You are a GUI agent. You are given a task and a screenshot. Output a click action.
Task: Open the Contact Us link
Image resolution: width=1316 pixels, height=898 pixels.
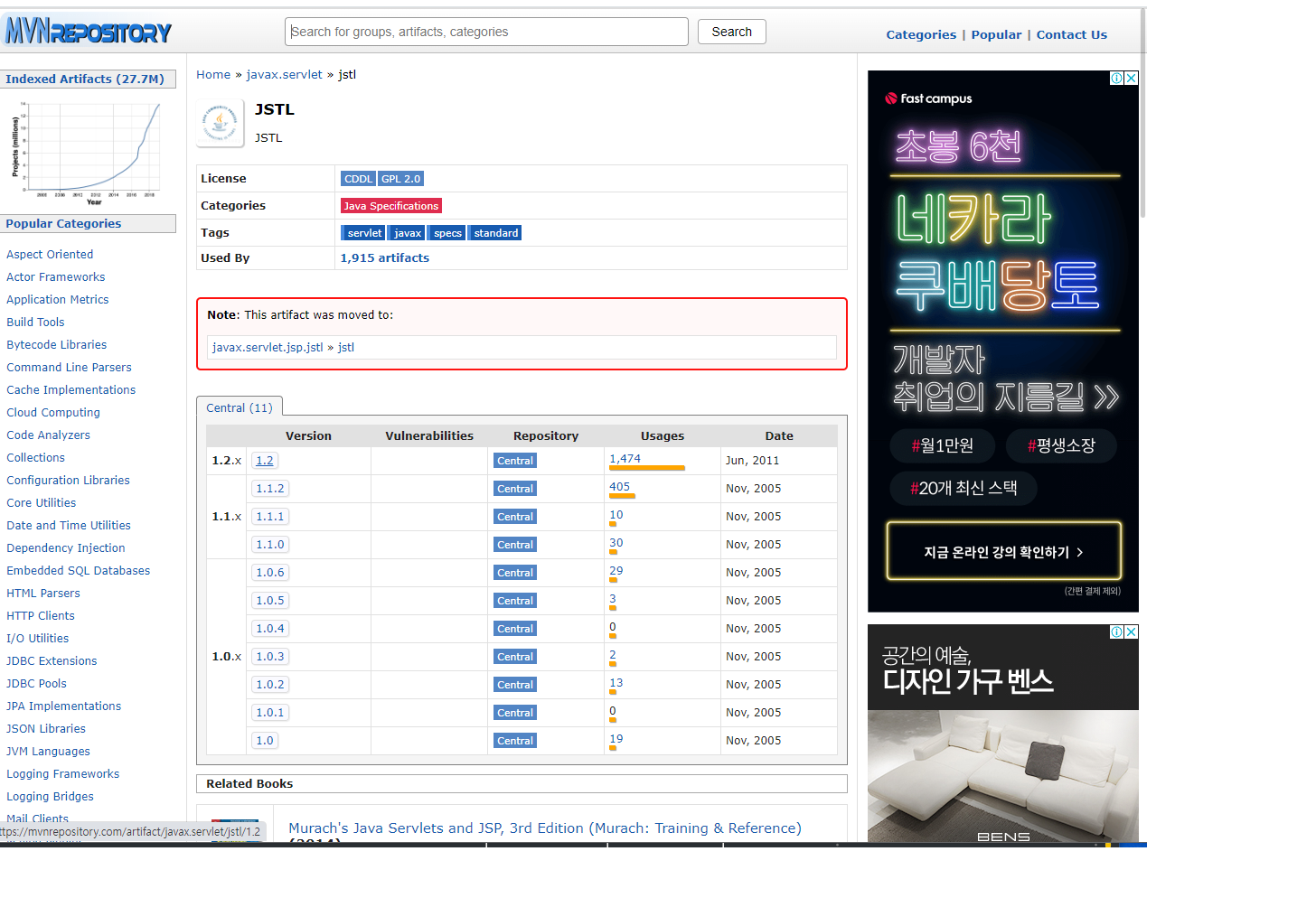1071,34
